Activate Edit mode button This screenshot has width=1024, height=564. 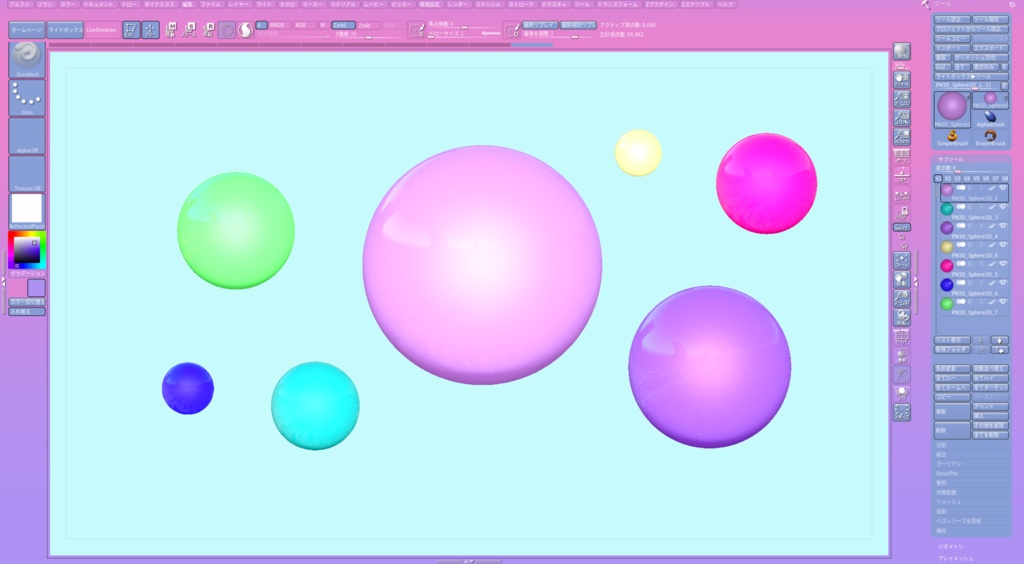(x=131, y=30)
